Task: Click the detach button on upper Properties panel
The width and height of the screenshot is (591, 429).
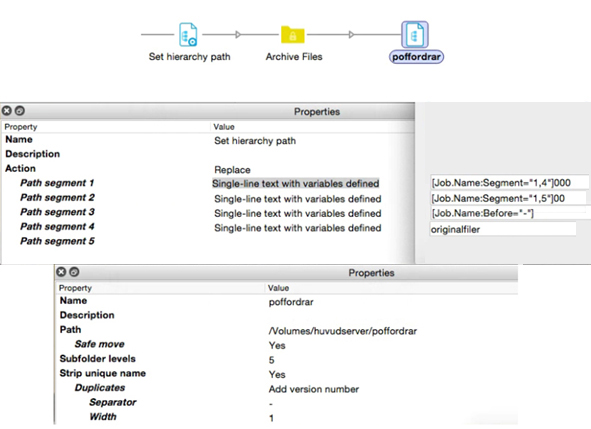Action: coord(20,110)
